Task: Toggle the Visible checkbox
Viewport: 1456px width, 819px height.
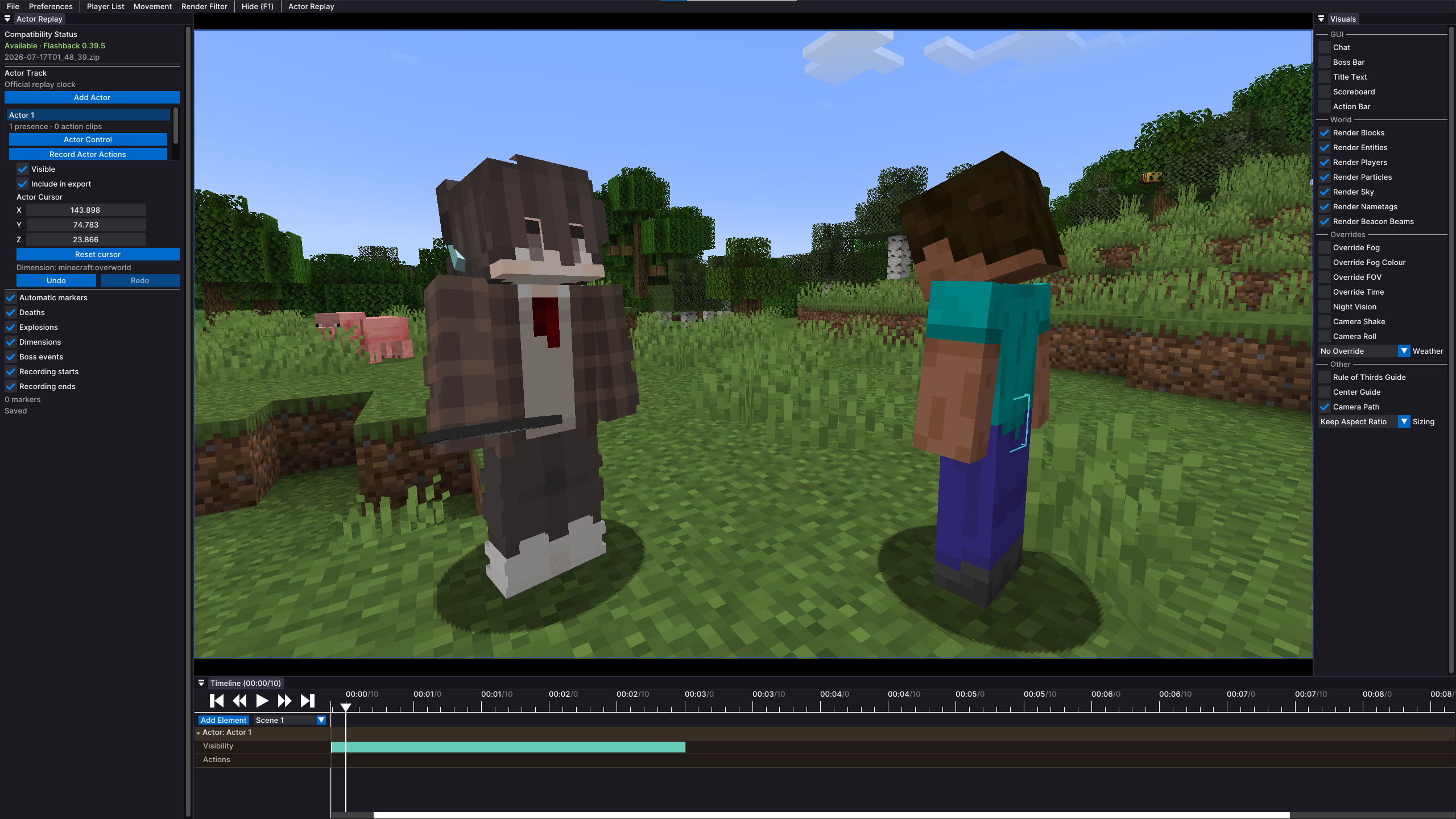Action: [23, 169]
